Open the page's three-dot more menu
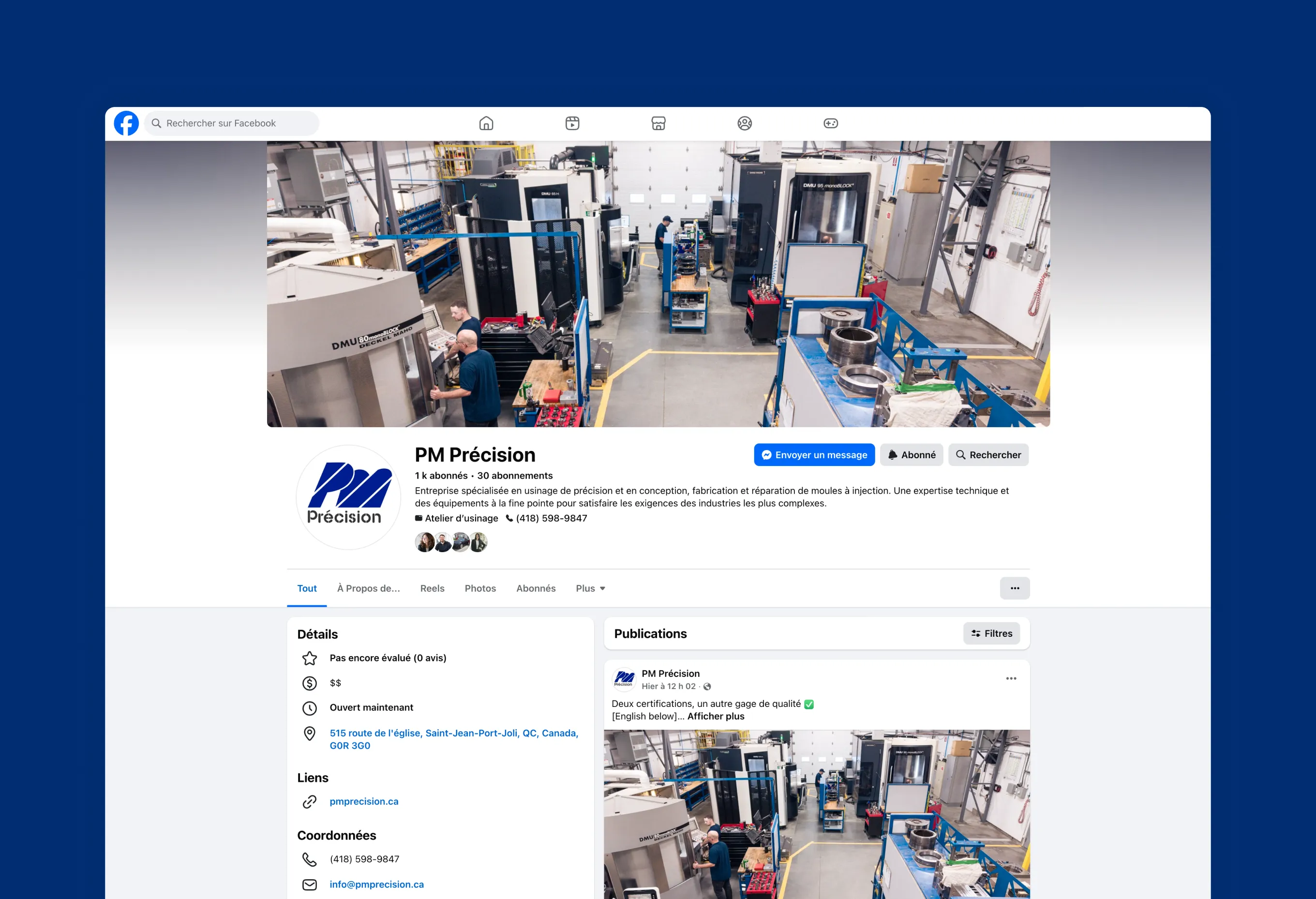Viewport: 1316px width, 899px height. tap(1015, 588)
